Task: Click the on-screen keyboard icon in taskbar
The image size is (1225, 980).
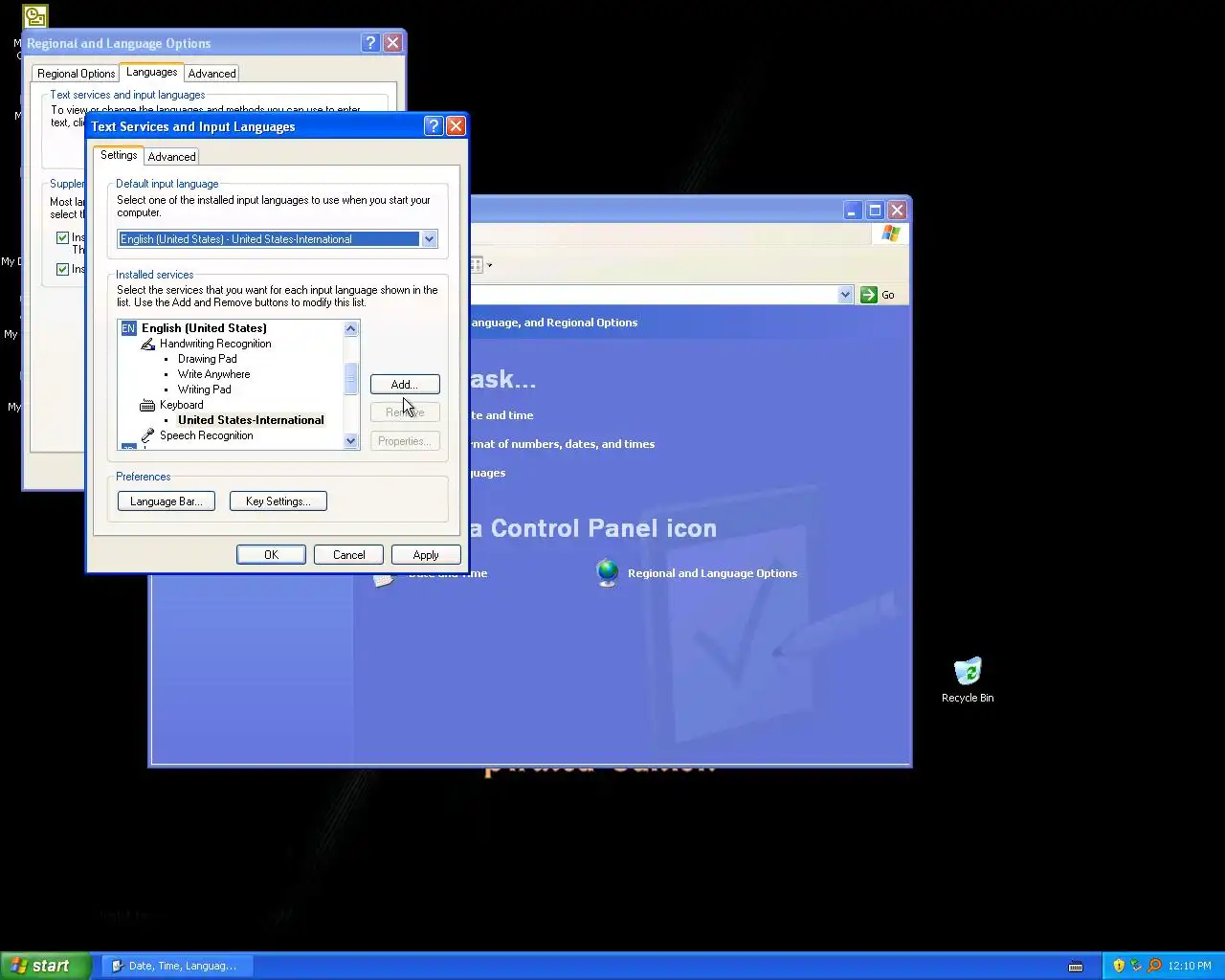Action: 1076,966
